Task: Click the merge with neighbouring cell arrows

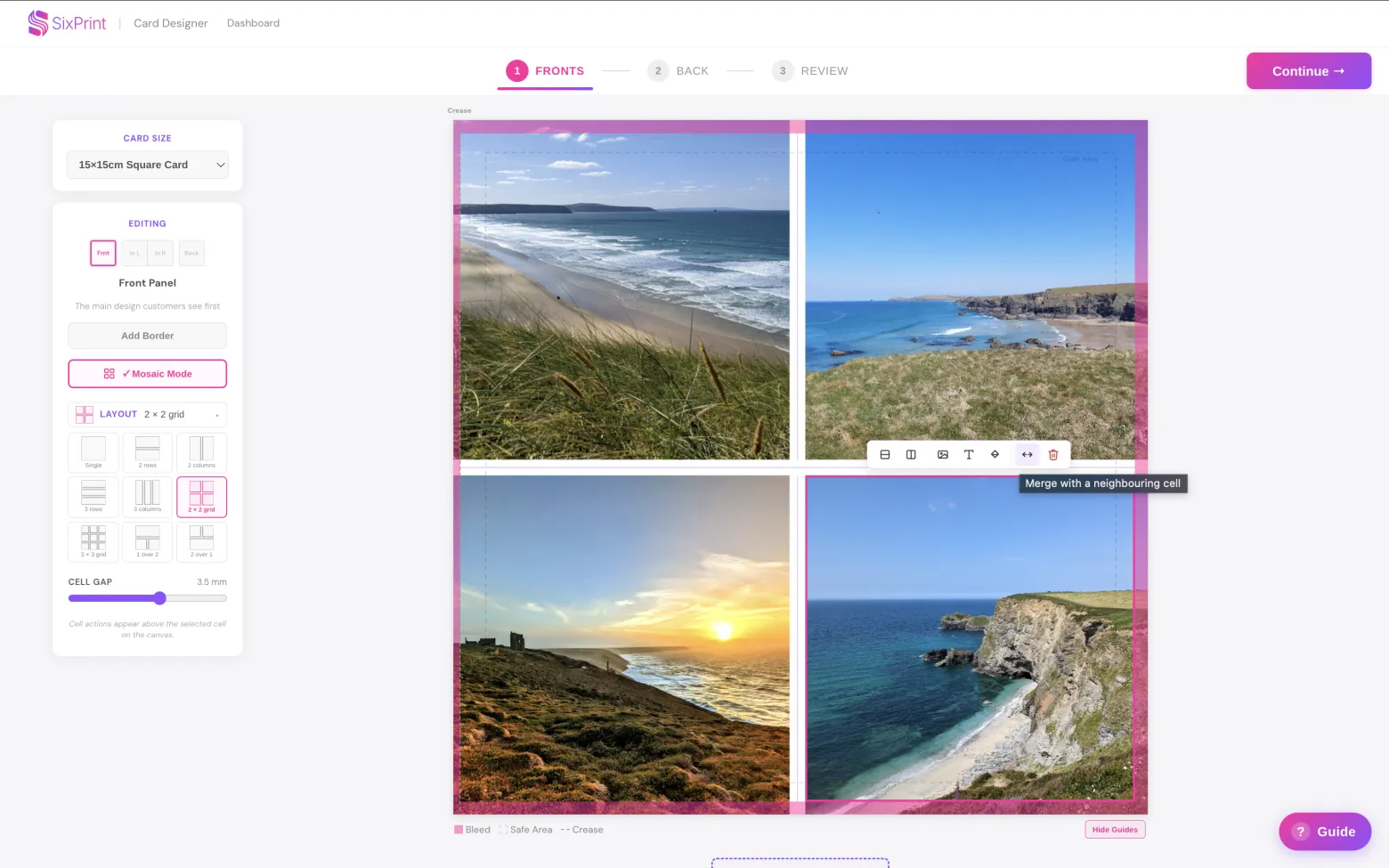Action: point(1028,454)
